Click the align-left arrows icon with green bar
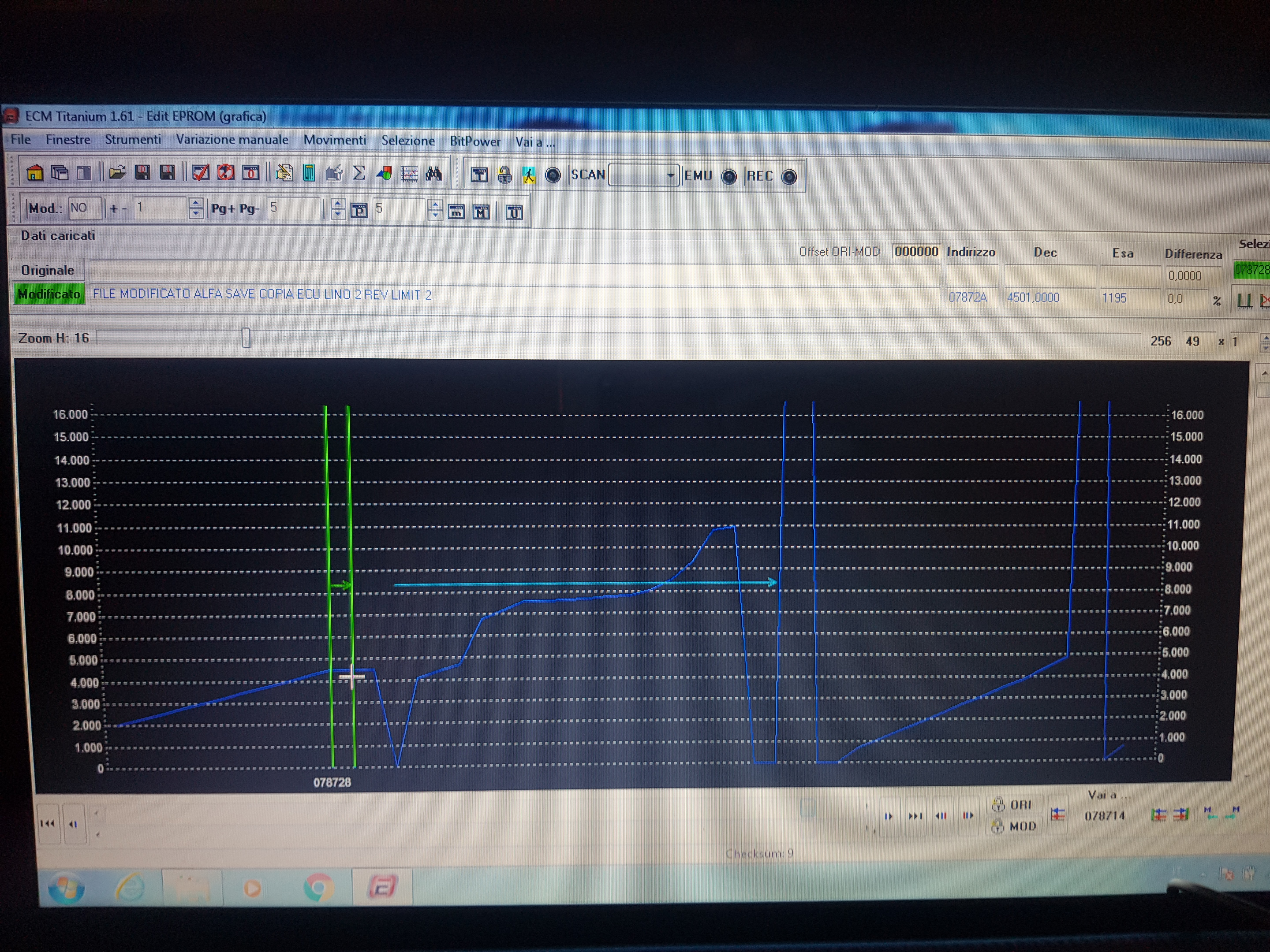The height and width of the screenshot is (952, 1270). (x=1158, y=815)
